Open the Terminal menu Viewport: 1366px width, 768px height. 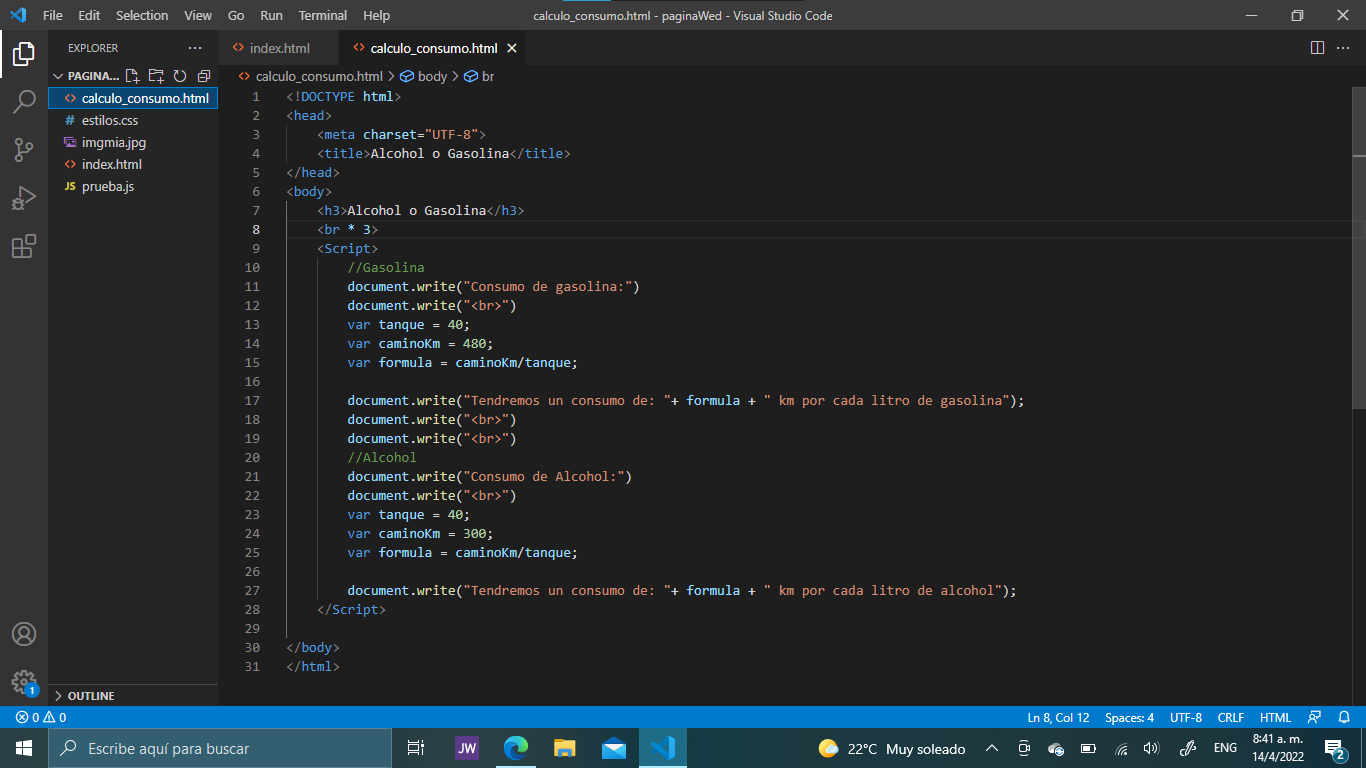tap(323, 15)
